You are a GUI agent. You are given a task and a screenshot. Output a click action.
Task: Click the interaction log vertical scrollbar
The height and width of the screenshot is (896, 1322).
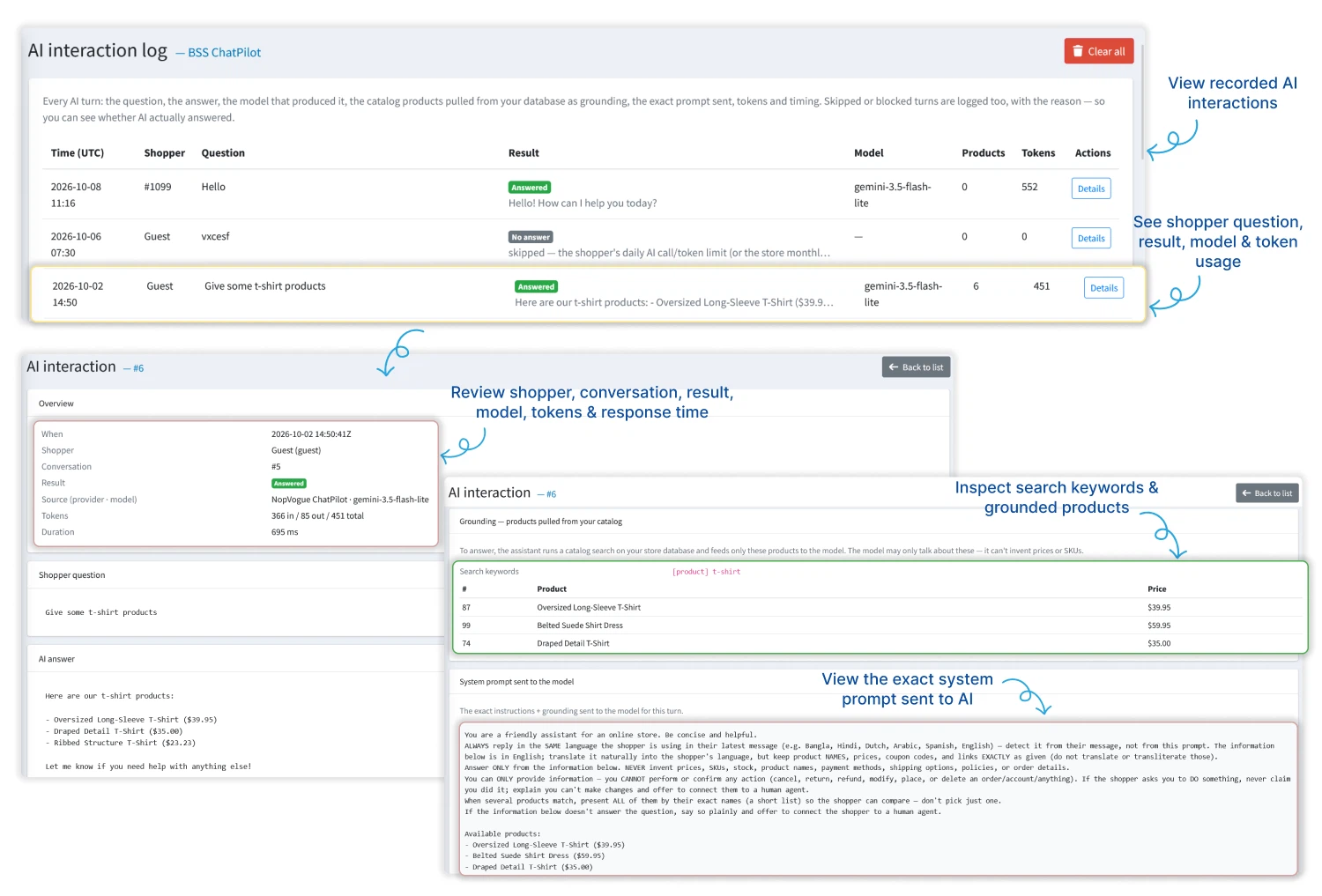[1143, 102]
